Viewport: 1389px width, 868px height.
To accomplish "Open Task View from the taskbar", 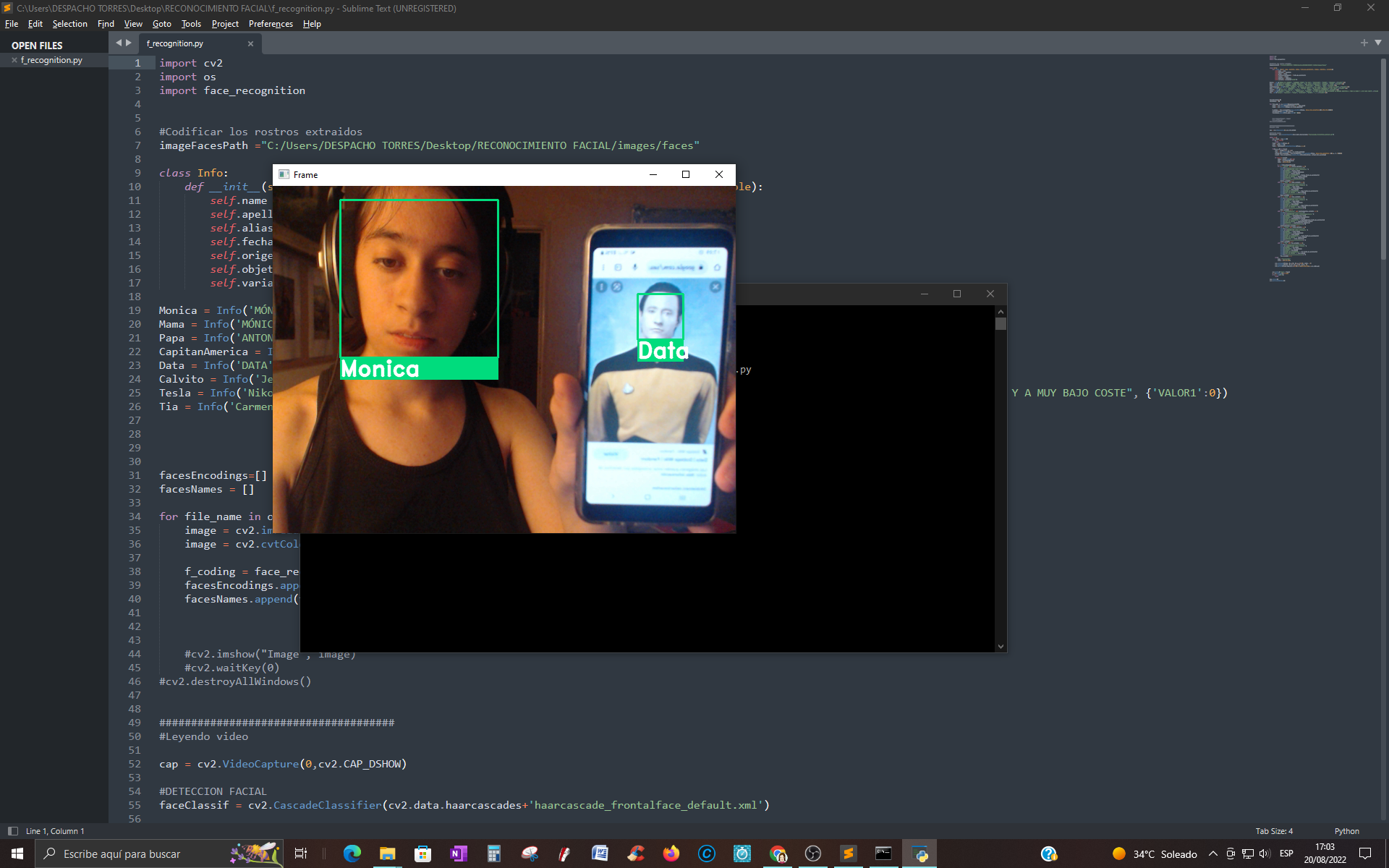I will [x=300, y=854].
